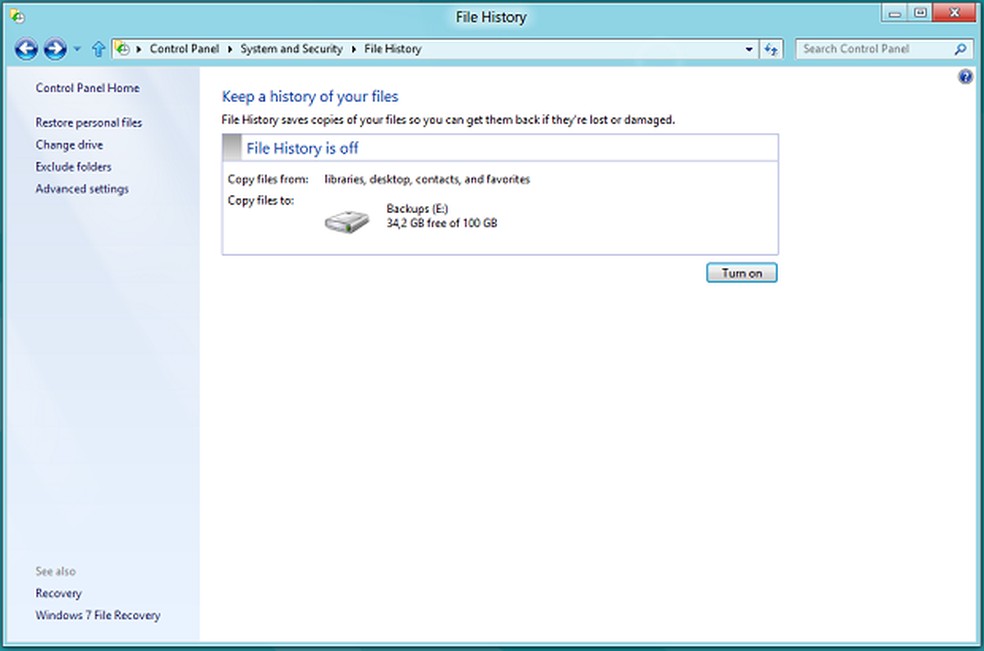Select File History in the breadcrumb
This screenshot has width=984, height=651.
tap(393, 49)
